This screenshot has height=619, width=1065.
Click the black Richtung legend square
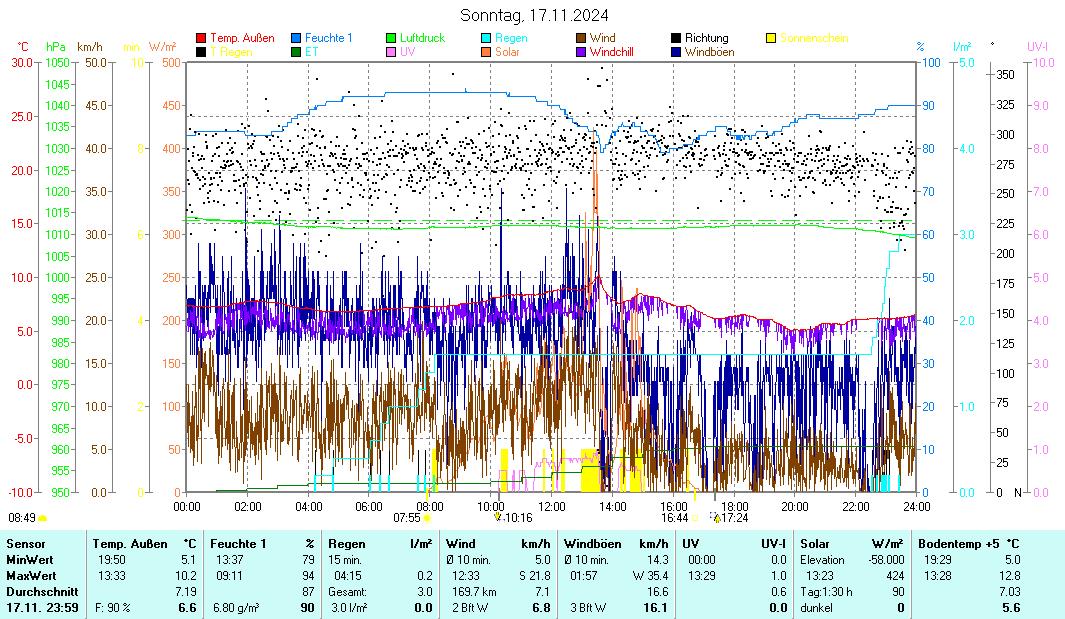(676, 38)
